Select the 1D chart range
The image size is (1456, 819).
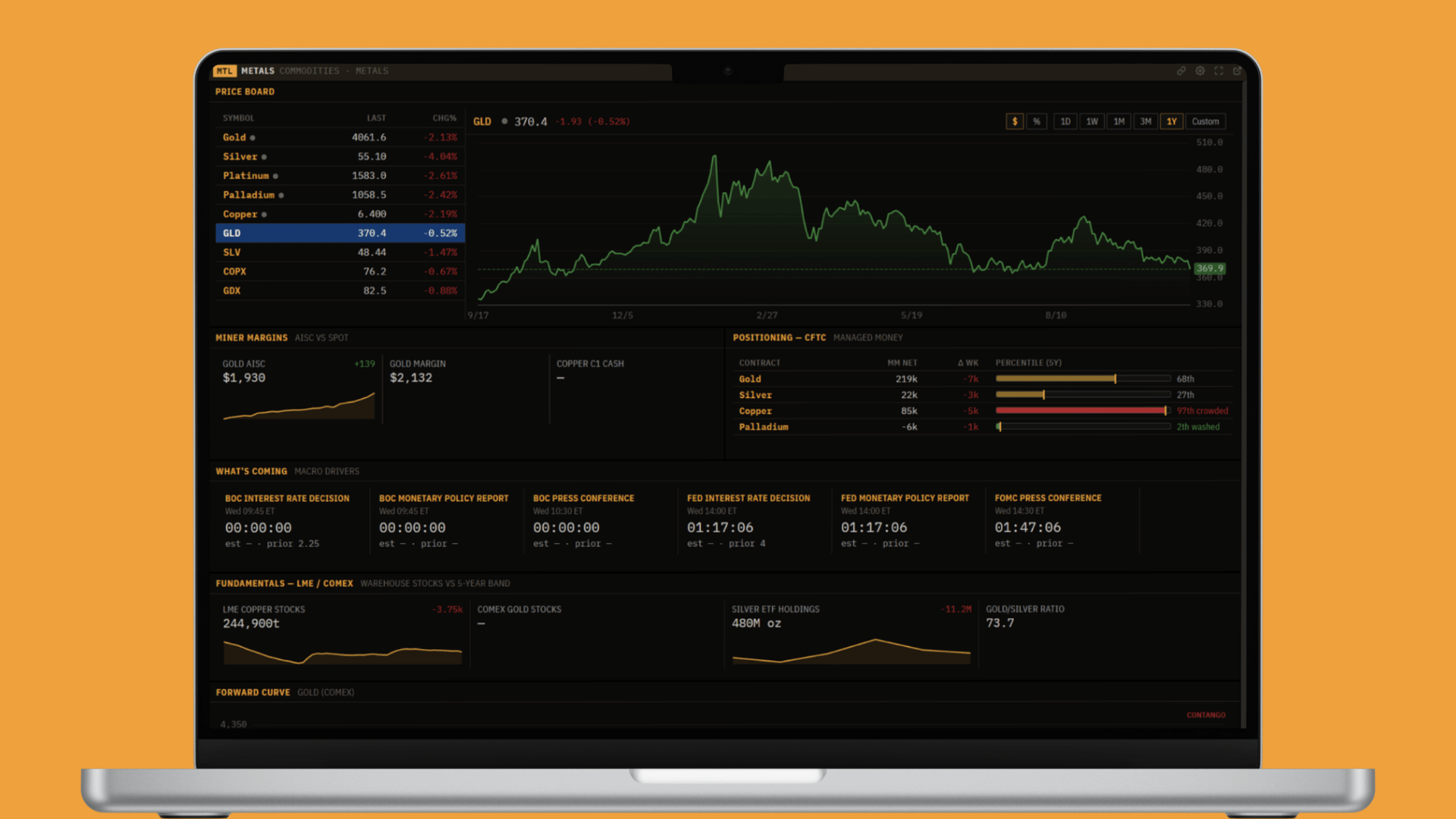pos(1065,121)
